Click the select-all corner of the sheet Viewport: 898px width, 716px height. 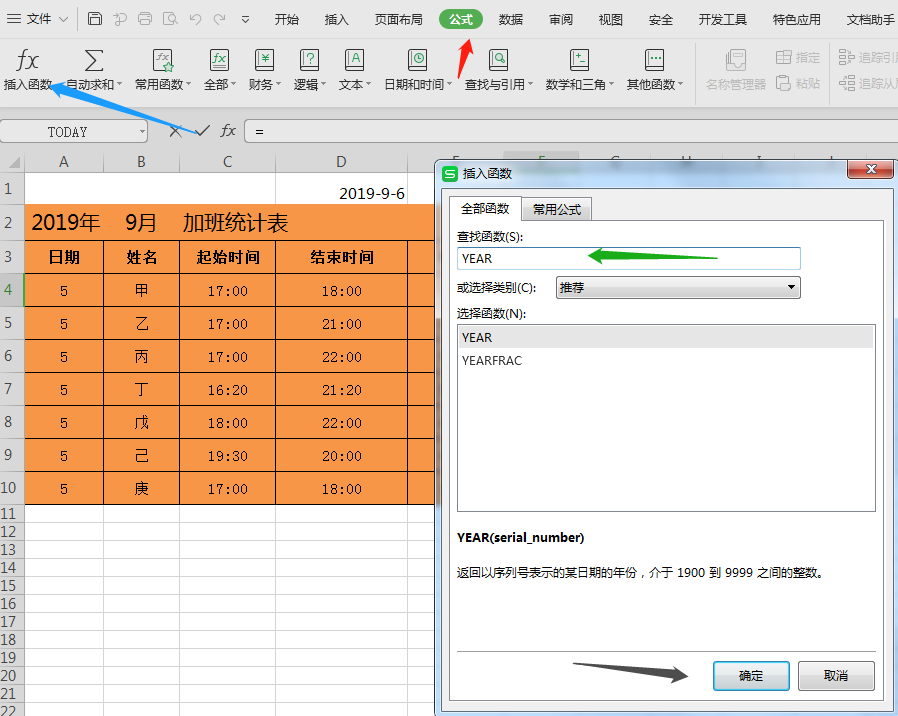[12, 162]
